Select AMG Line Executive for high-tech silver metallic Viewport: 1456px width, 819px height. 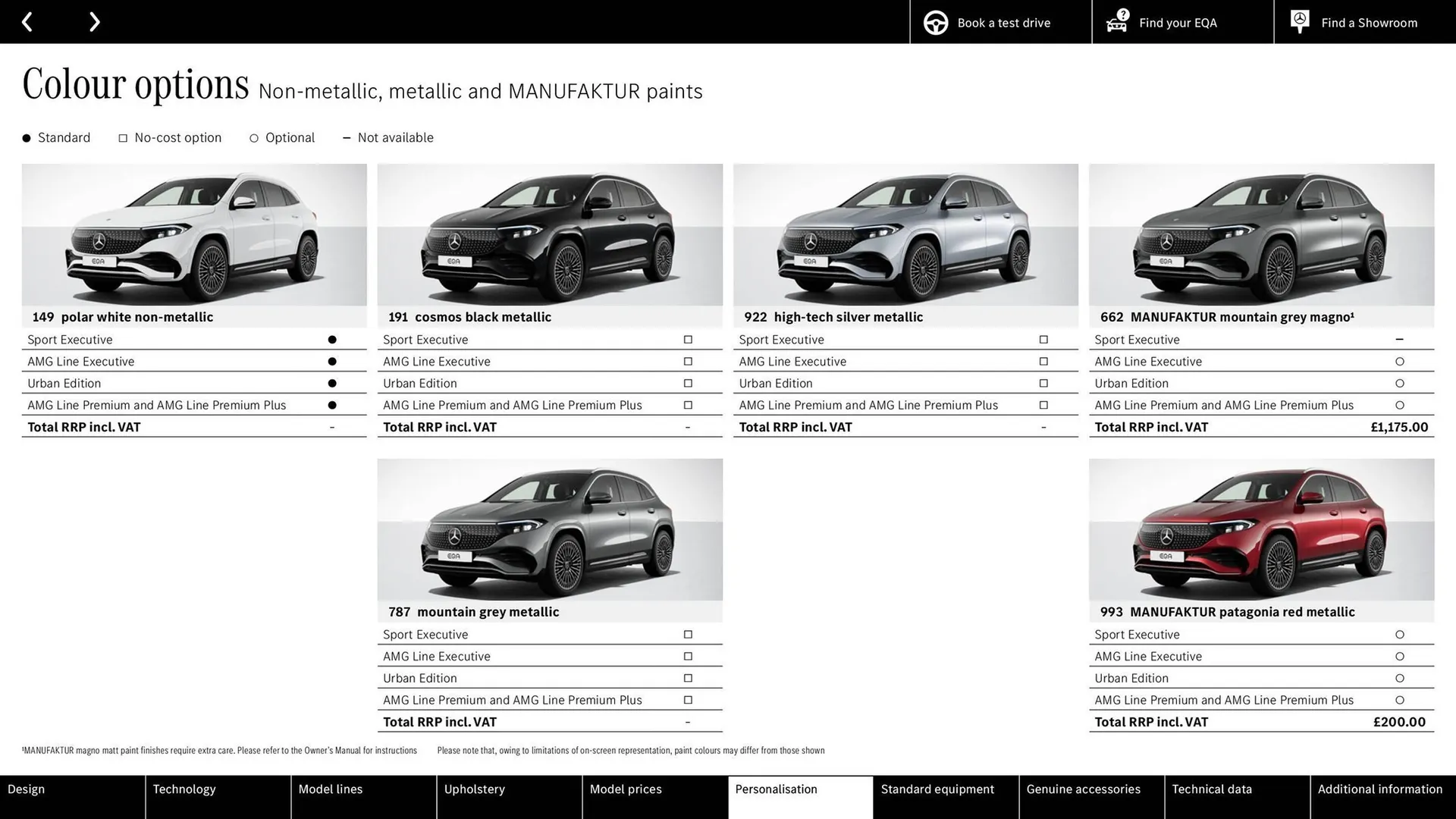coord(1043,361)
